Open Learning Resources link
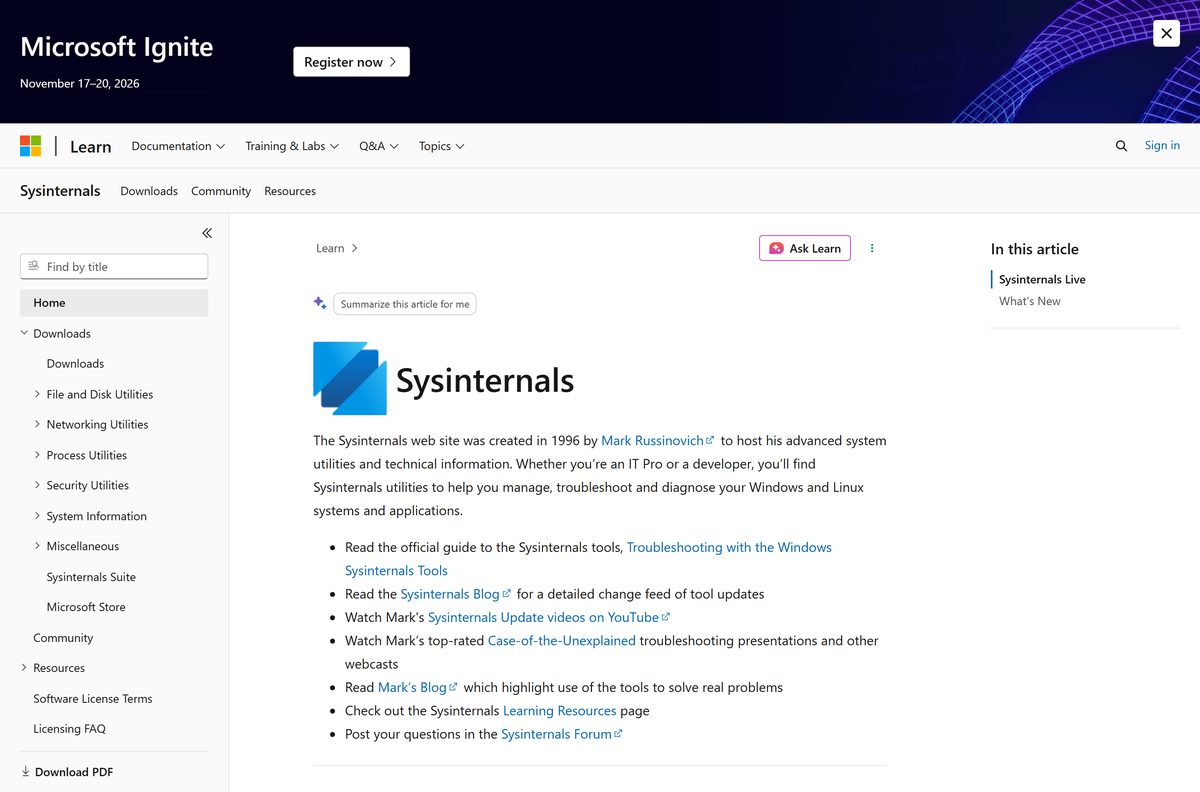Image resolution: width=1200 pixels, height=792 pixels. (x=560, y=711)
